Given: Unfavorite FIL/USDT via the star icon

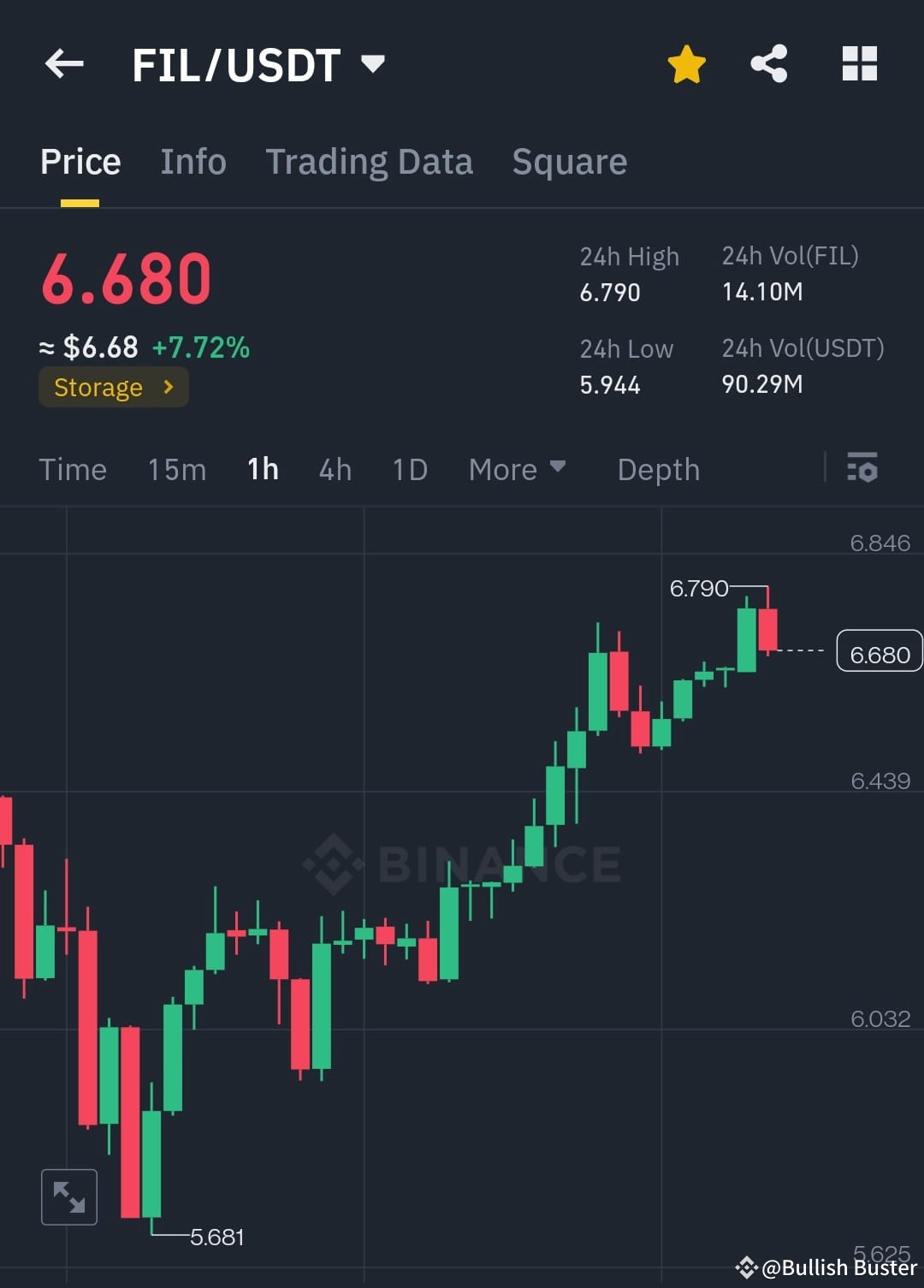Looking at the screenshot, I should pyautogui.click(x=687, y=63).
